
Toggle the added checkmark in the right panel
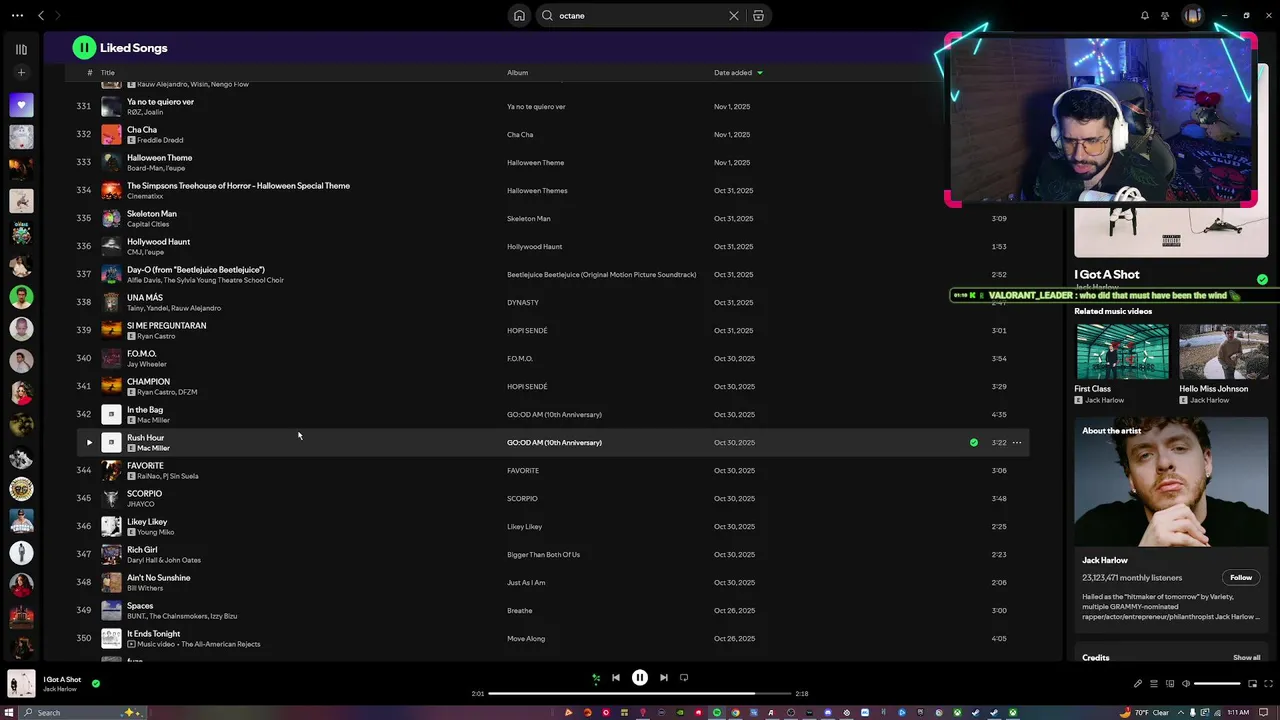click(x=1262, y=280)
